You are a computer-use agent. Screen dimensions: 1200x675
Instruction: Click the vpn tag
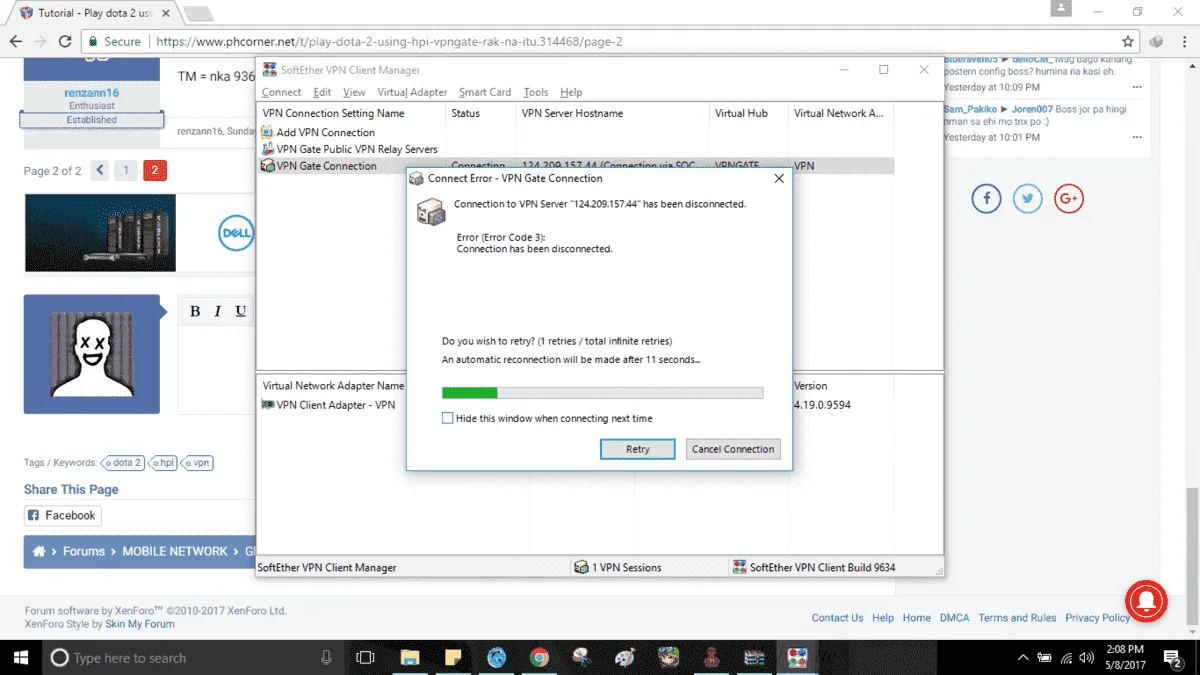point(197,463)
